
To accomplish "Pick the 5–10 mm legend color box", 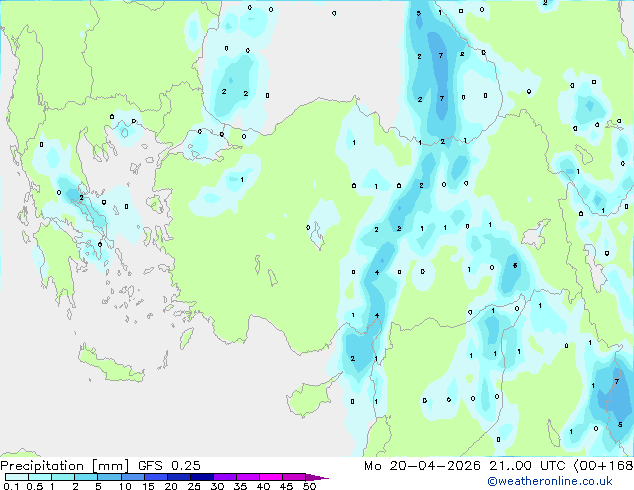I will [x=109, y=477].
